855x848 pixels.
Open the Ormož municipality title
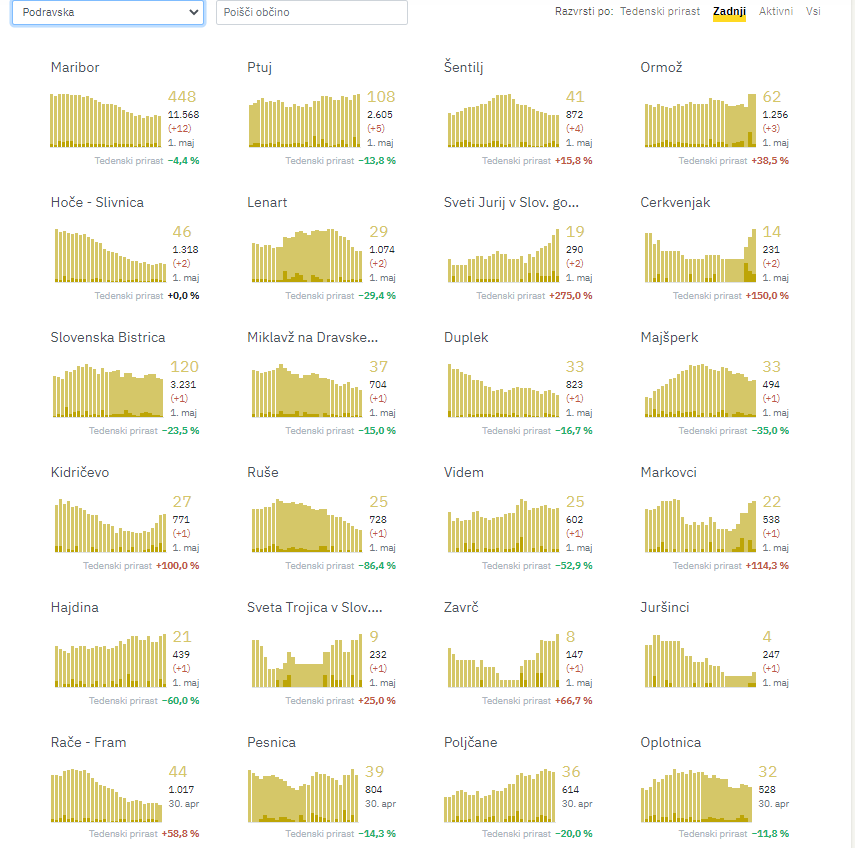click(661, 67)
